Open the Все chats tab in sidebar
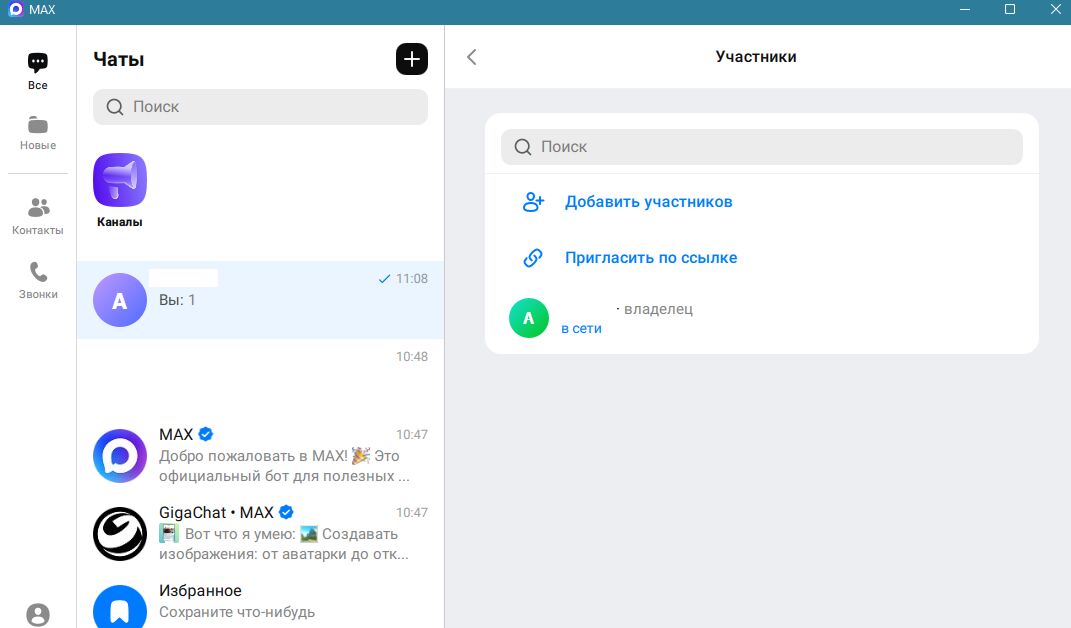This screenshot has width=1071, height=628. [38, 71]
